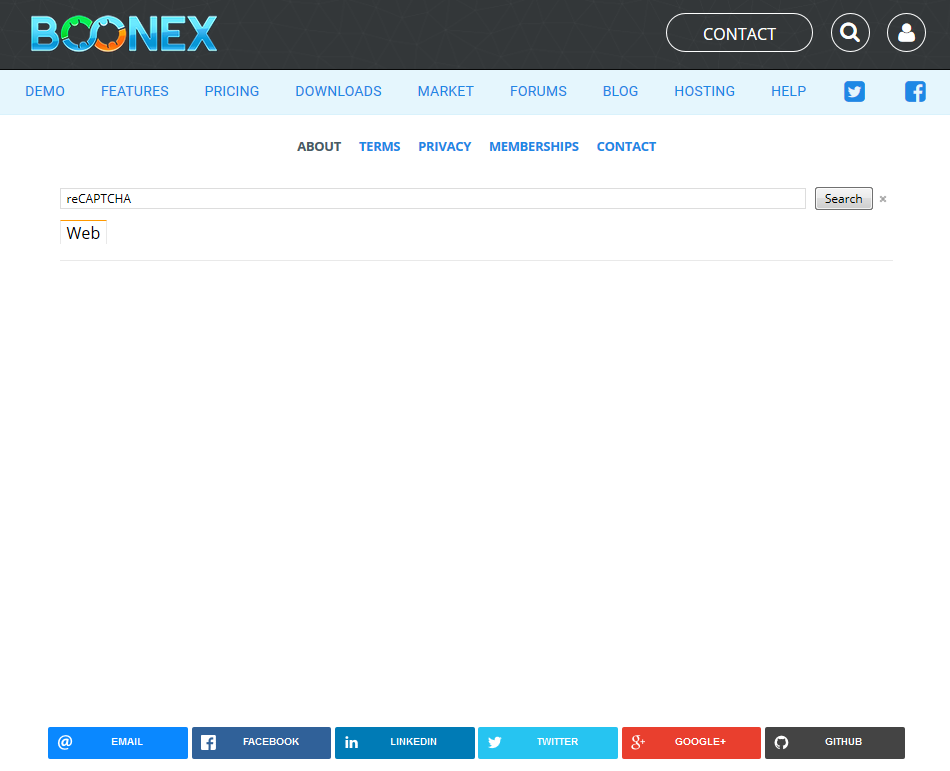Share on the Facebook footer button
Image resolution: width=950 pixels, height=771 pixels.
(261, 742)
